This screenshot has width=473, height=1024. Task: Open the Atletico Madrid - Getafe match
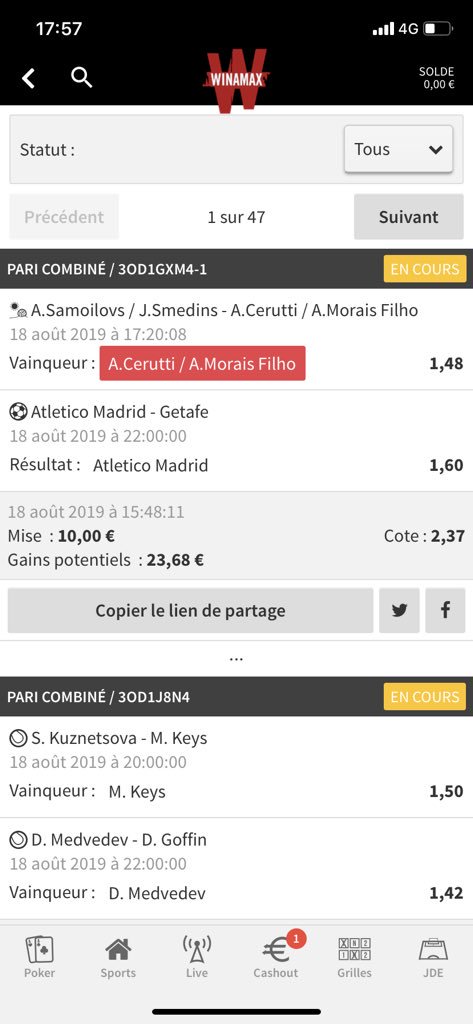coord(120,412)
